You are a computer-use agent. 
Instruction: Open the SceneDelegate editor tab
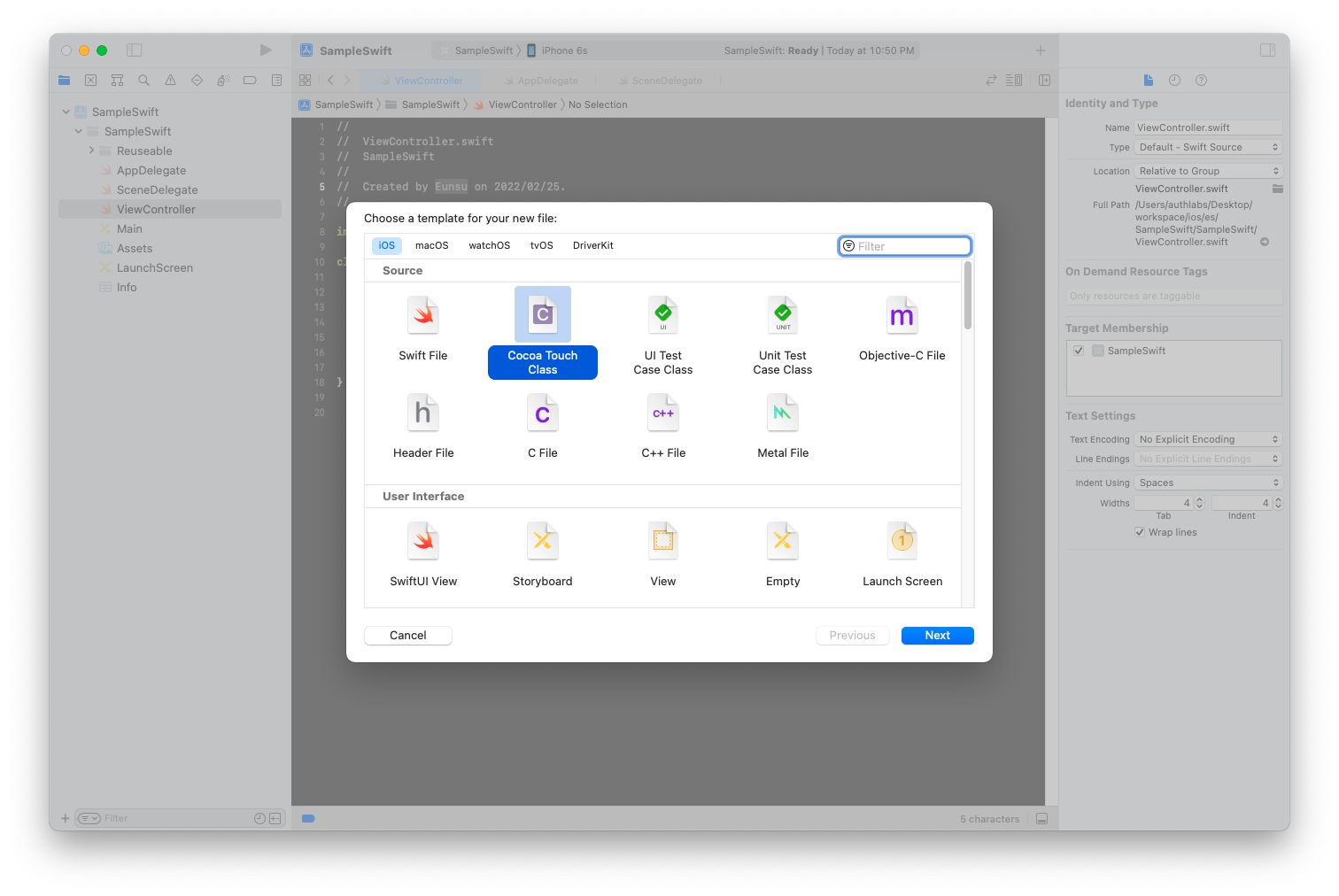pyautogui.click(x=659, y=81)
